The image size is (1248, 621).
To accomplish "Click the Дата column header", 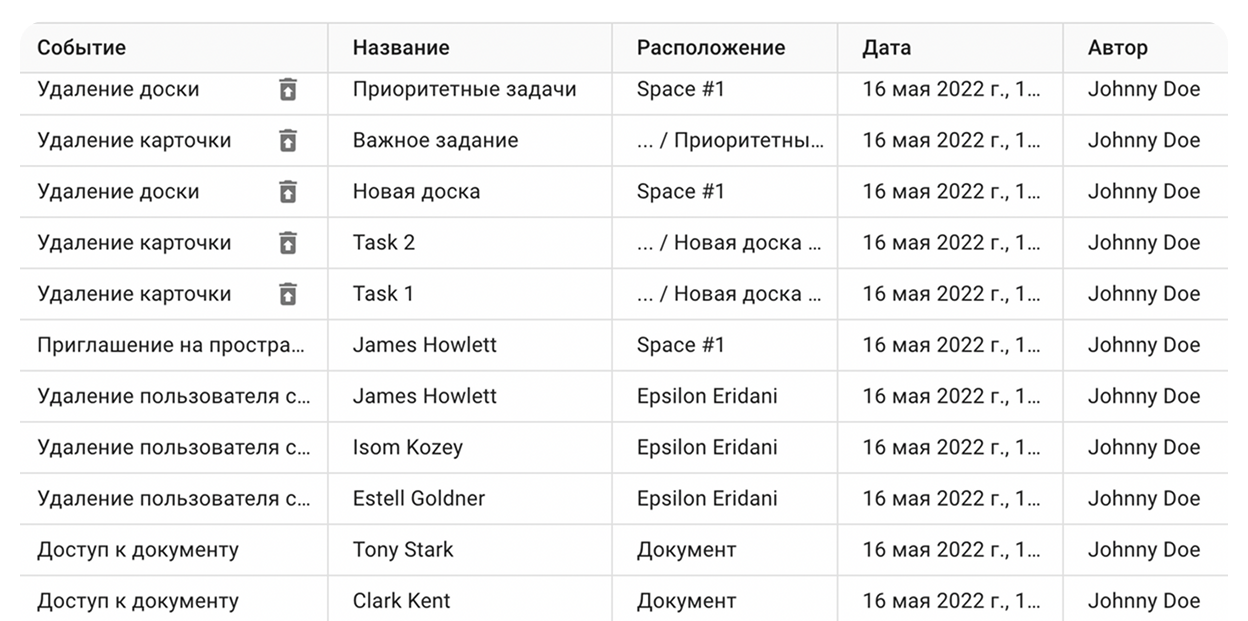I will point(887,47).
